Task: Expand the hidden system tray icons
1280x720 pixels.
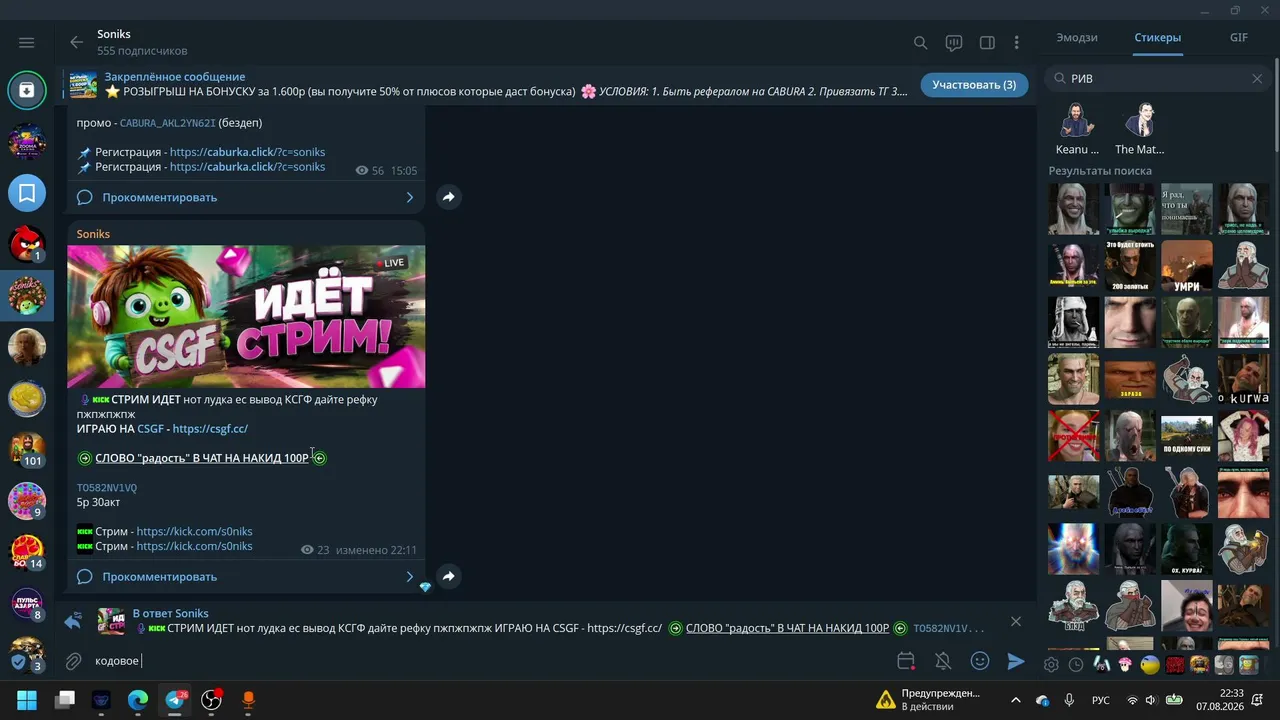Action: point(1016,700)
